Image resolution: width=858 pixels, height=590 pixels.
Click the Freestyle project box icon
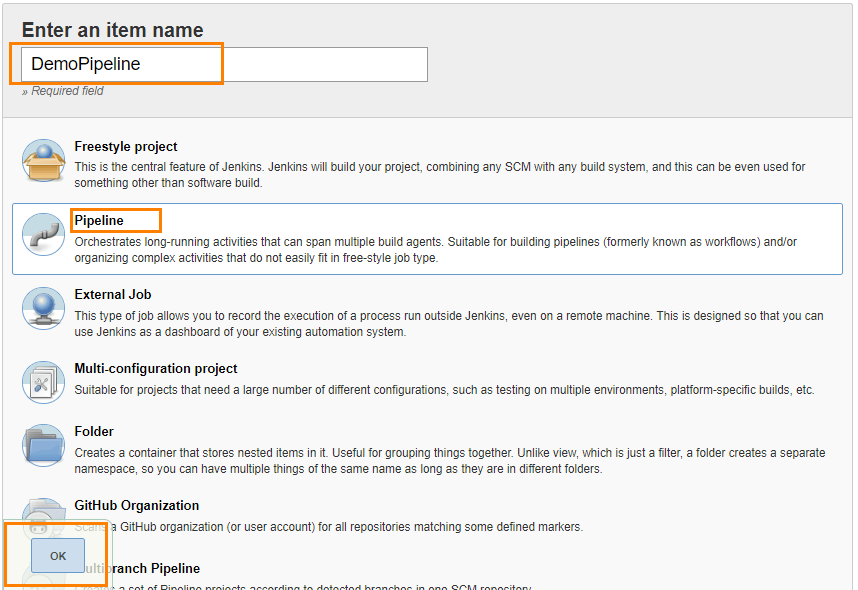tap(43, 161)
